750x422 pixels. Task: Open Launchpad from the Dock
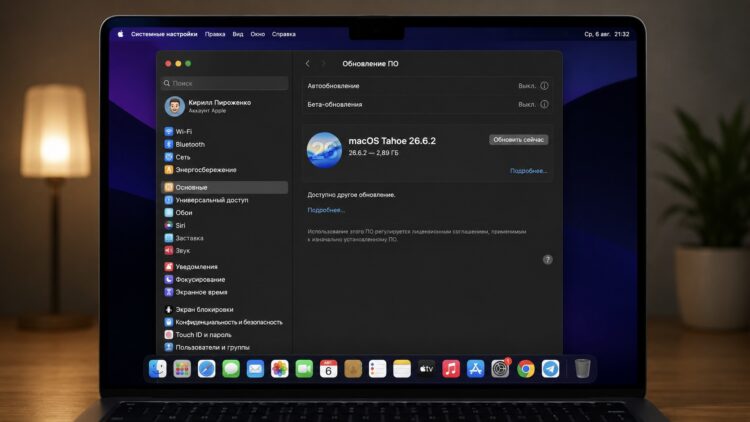(182, 369)
